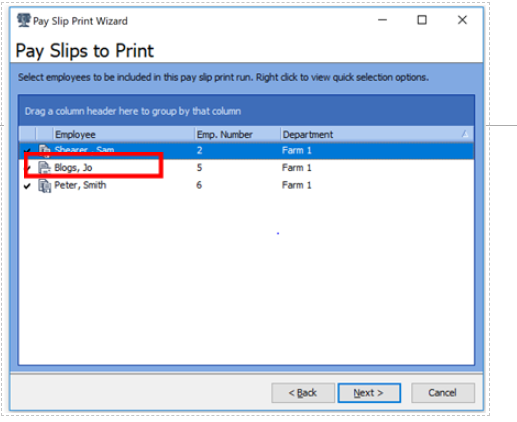Sort by the Emp. Number column header
Screen dimensions: 517x422
point(237,134)
